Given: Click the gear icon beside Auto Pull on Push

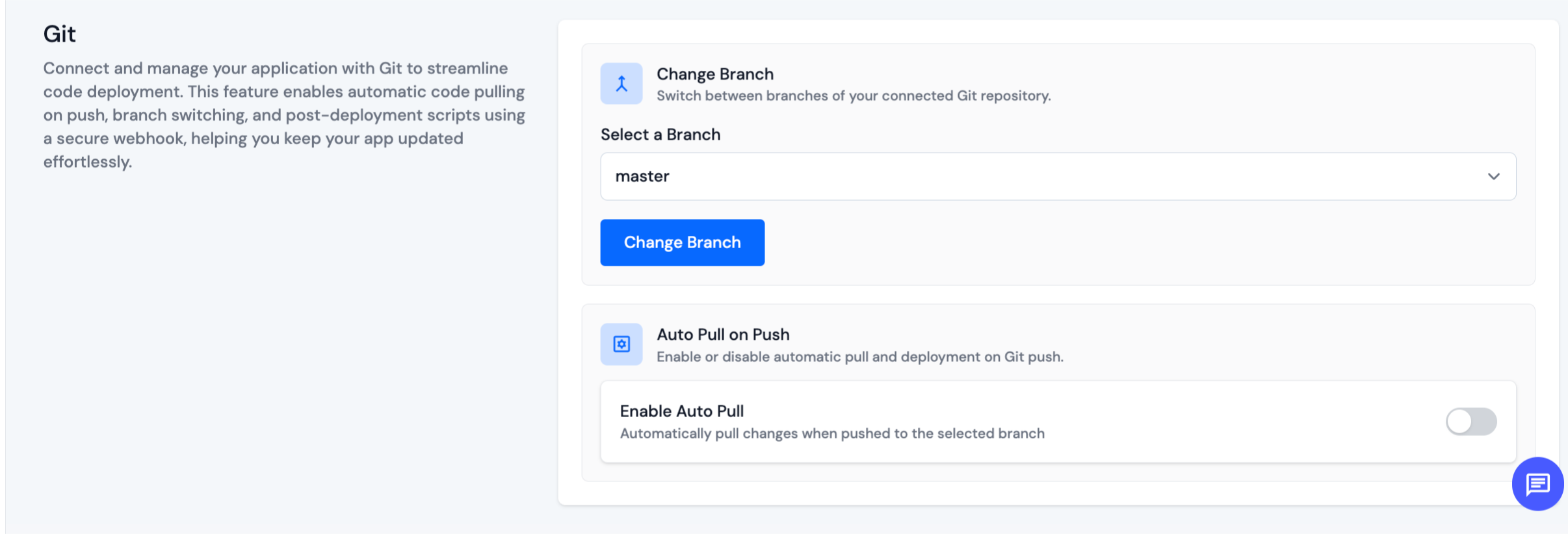Looking at the screenshot, I should tap(621, 344).
